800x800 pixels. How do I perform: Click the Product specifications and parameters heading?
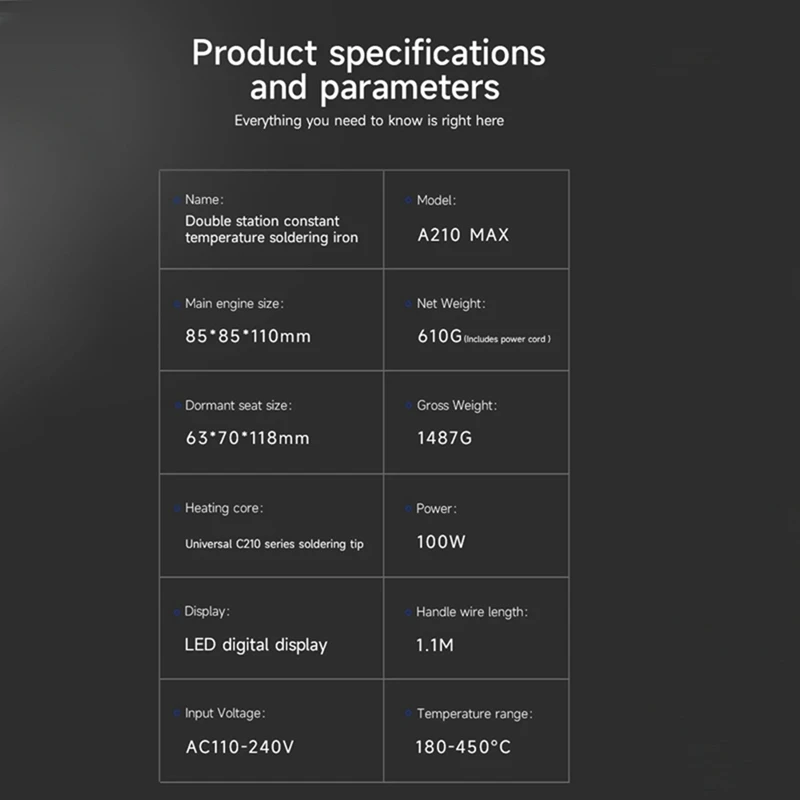point(369,69)
